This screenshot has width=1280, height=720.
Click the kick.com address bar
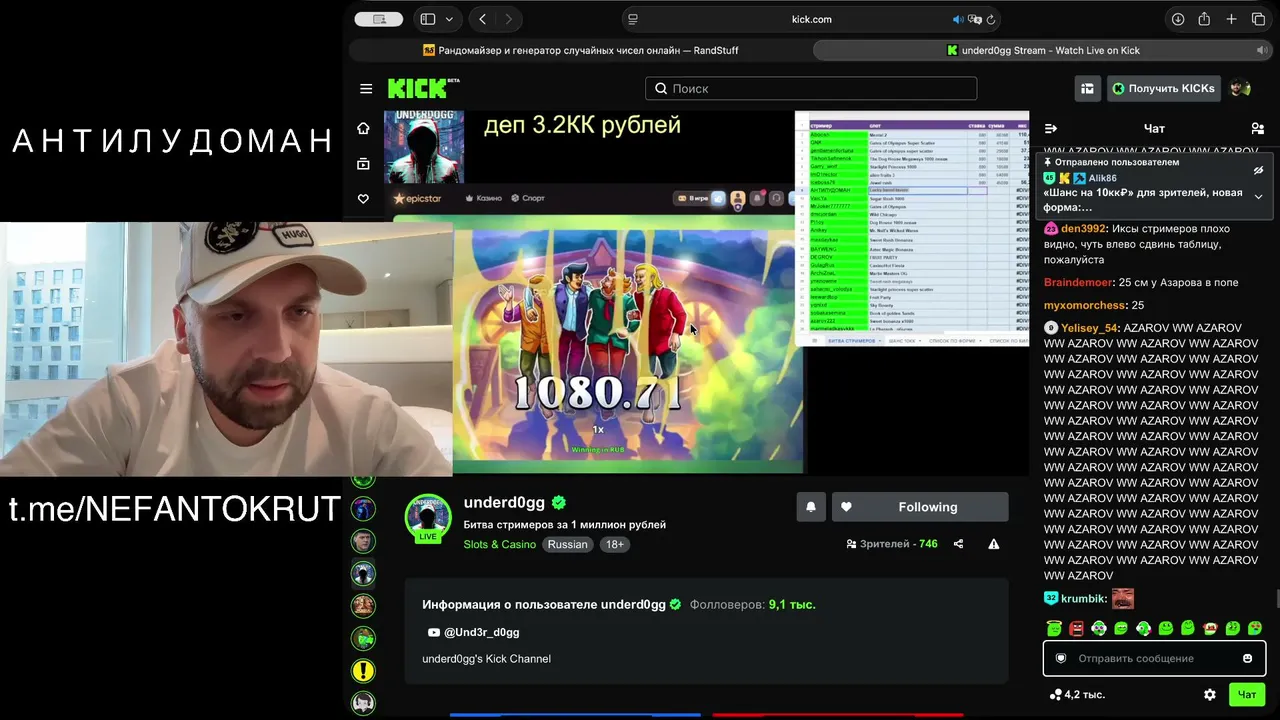[x=810, y=19]
